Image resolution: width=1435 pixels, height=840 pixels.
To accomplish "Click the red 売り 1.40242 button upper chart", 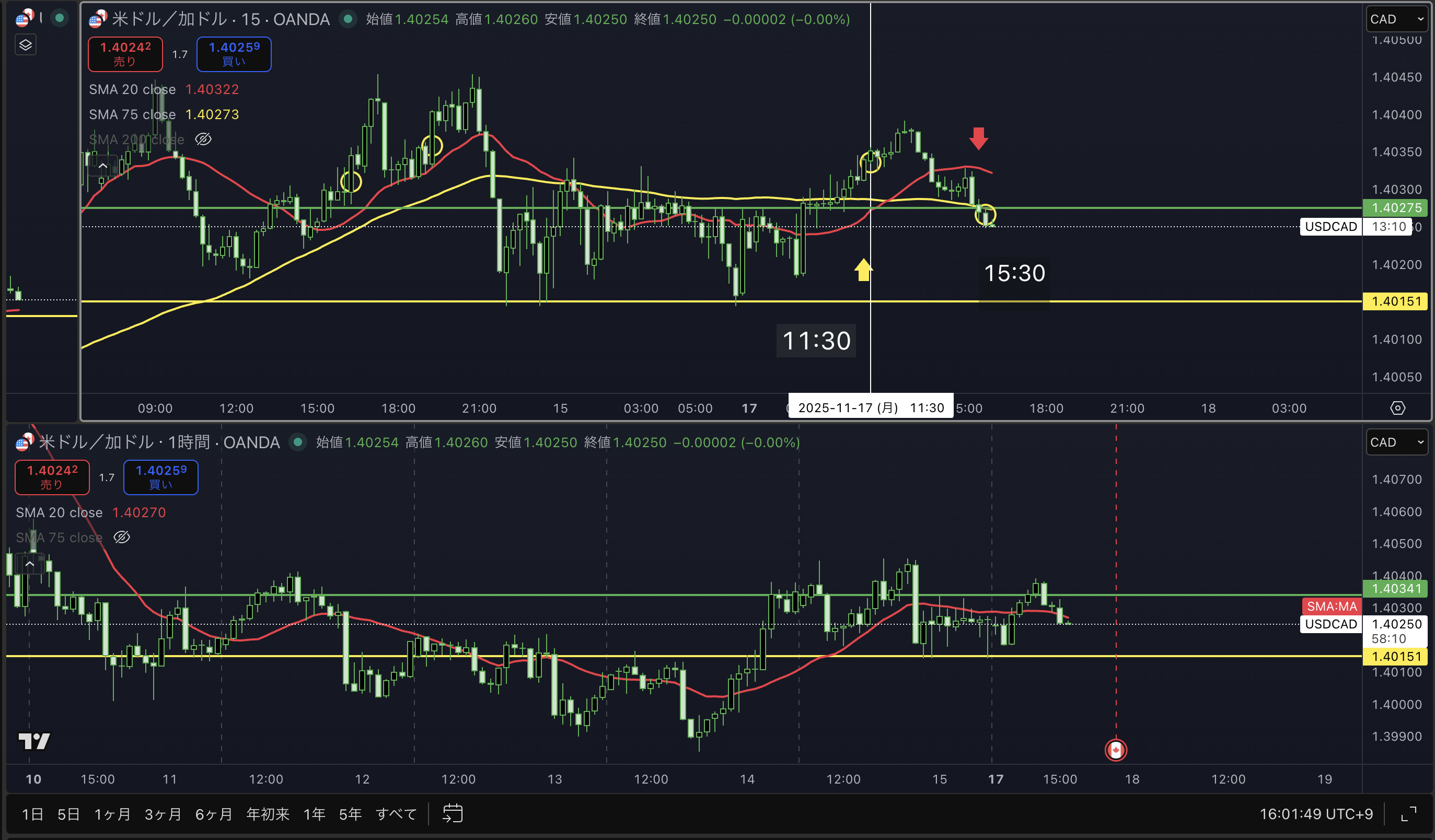I will (125, 54).
